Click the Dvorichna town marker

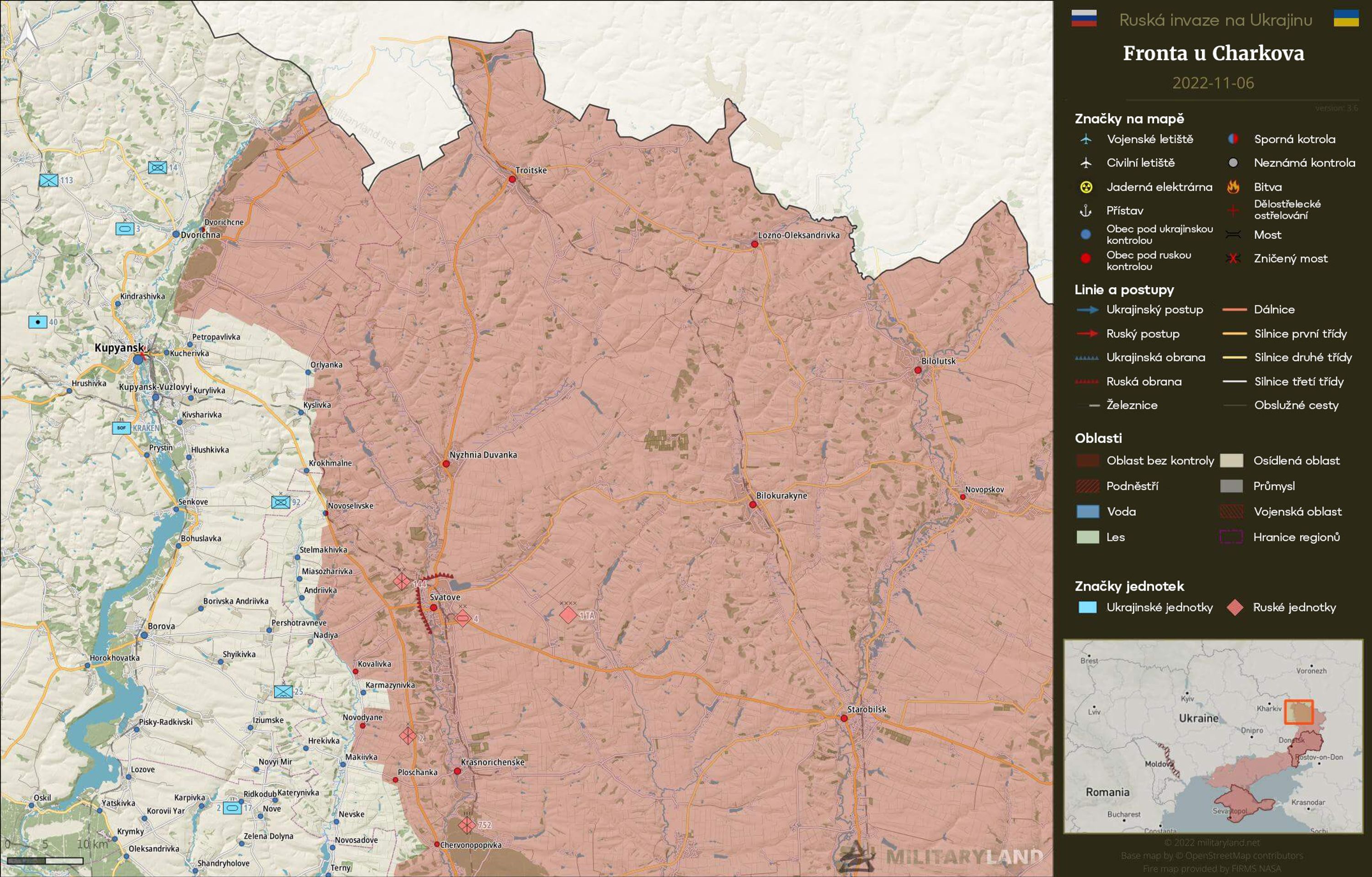pyautogui.click(x=176, y=234)
